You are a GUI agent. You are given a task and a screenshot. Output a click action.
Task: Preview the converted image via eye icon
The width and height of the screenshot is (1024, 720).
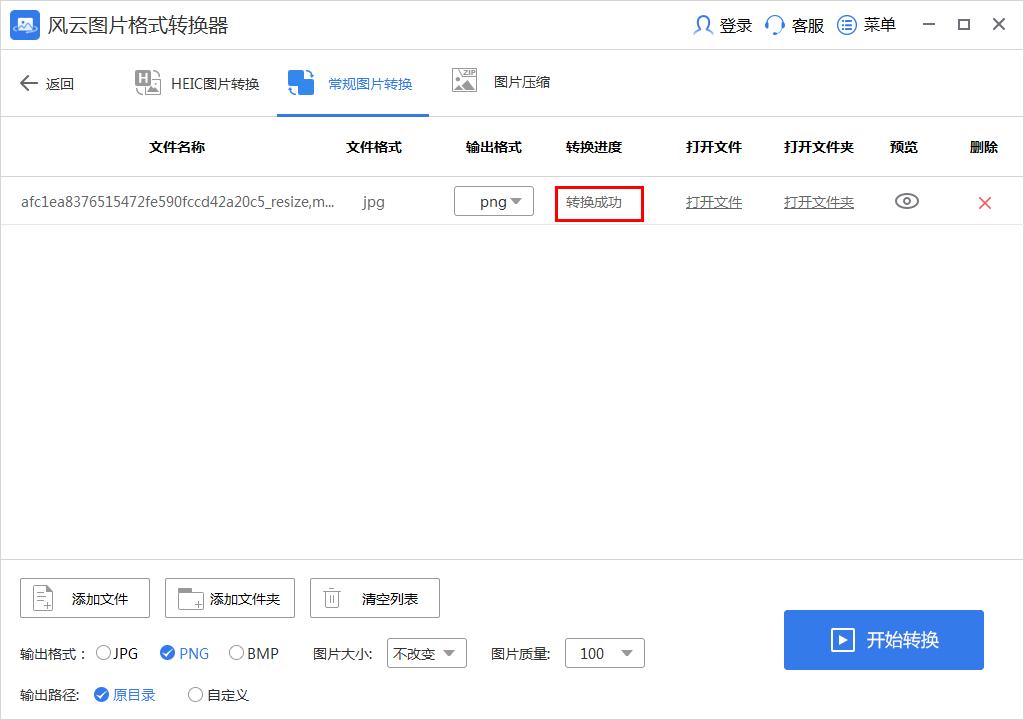906,201
